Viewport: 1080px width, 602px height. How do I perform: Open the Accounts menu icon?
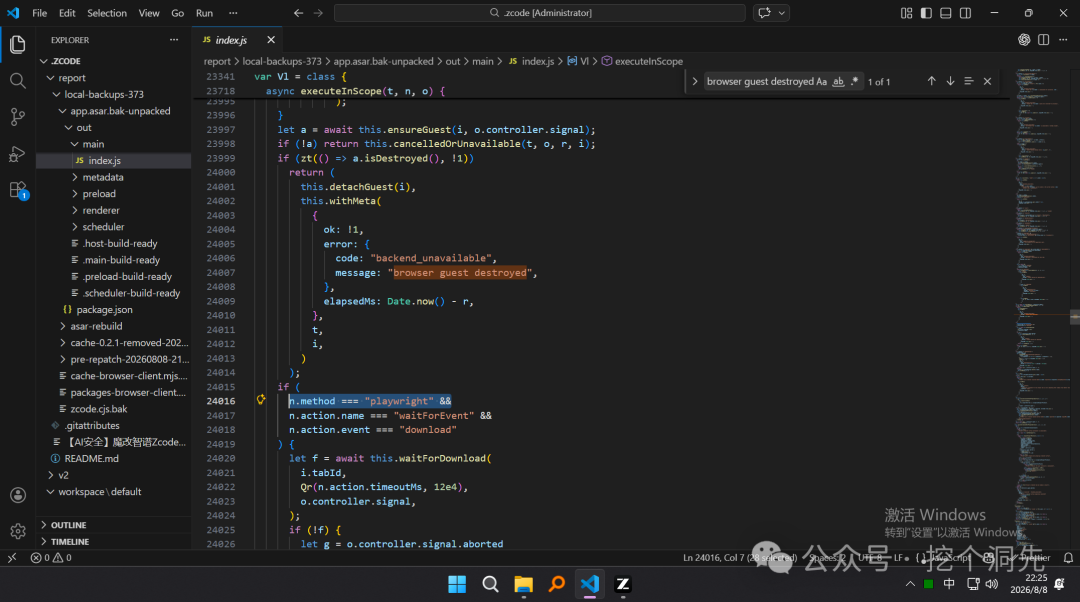coord(18,495)
